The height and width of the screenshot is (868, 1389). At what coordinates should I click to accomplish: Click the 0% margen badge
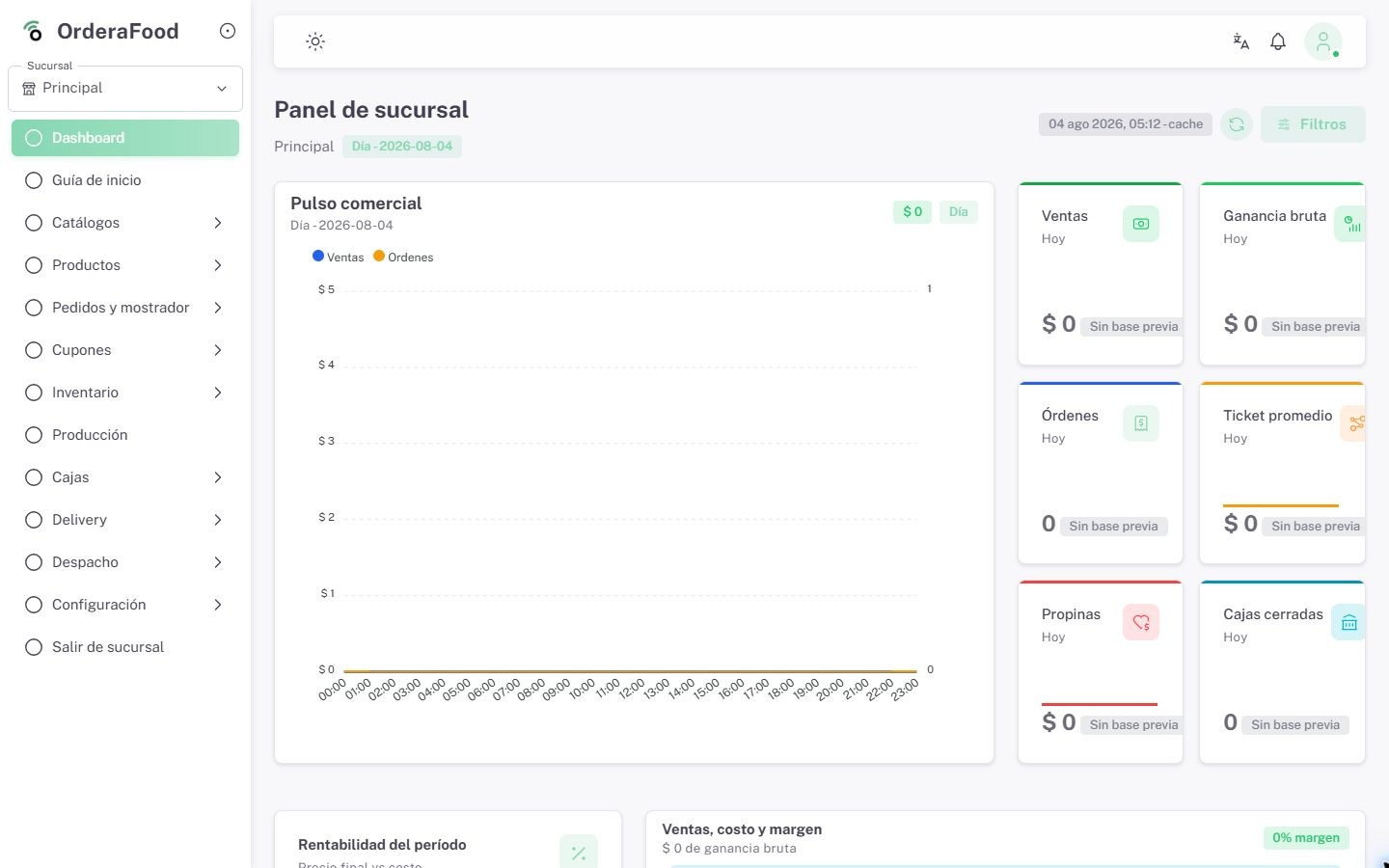(1306, 838)
